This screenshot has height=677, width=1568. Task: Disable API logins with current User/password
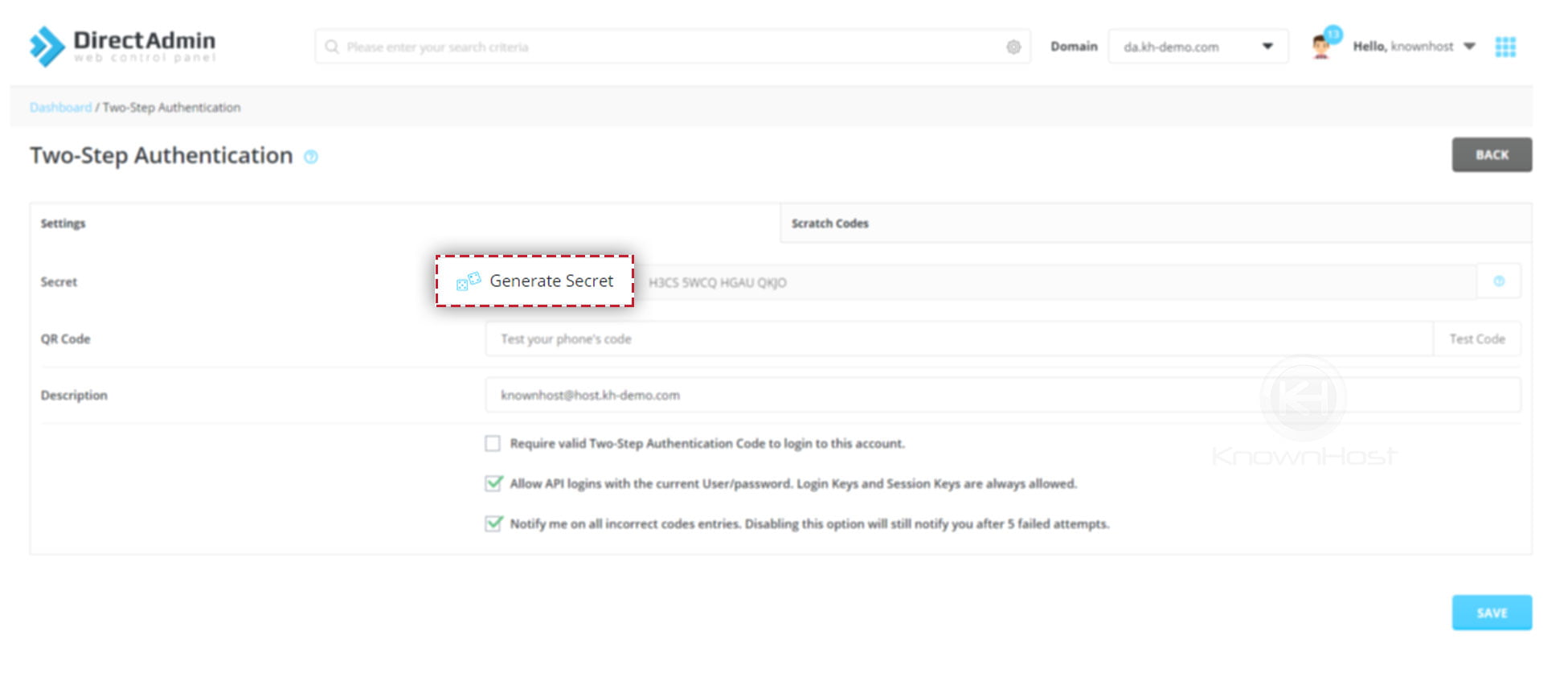(x=491, y=483)
